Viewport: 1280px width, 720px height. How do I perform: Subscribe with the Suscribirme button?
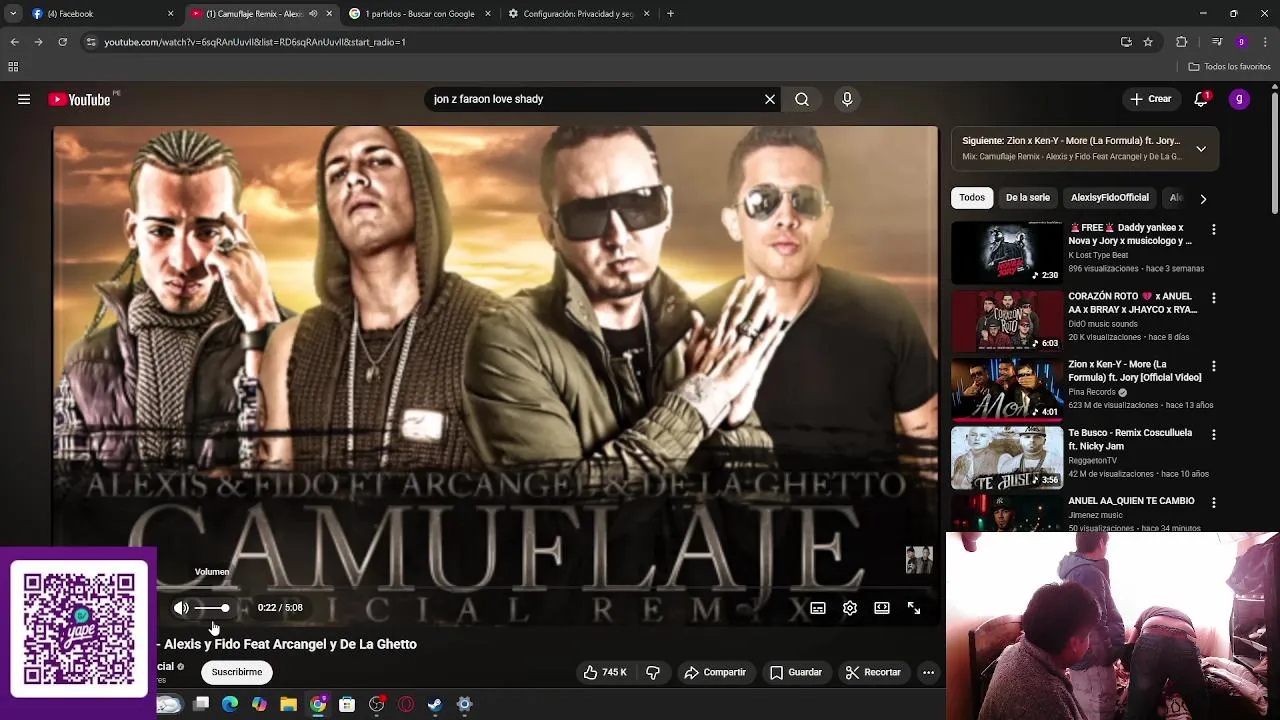tap(237, 672)
